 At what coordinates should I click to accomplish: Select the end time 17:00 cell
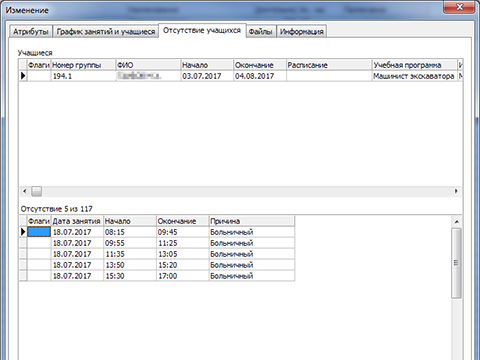point(182,276)
